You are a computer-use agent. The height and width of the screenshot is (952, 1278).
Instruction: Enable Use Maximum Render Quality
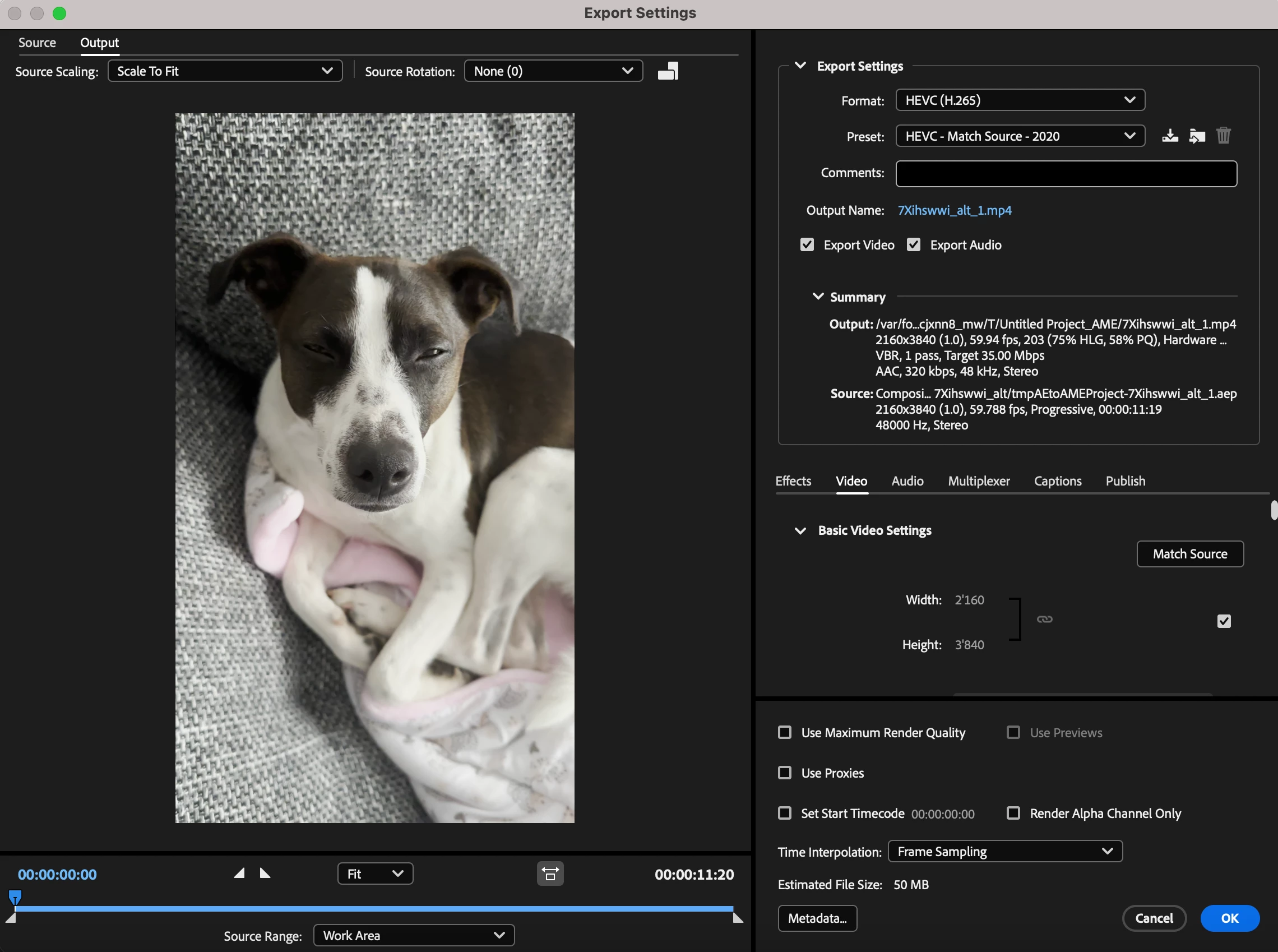[x=785, y=732]
